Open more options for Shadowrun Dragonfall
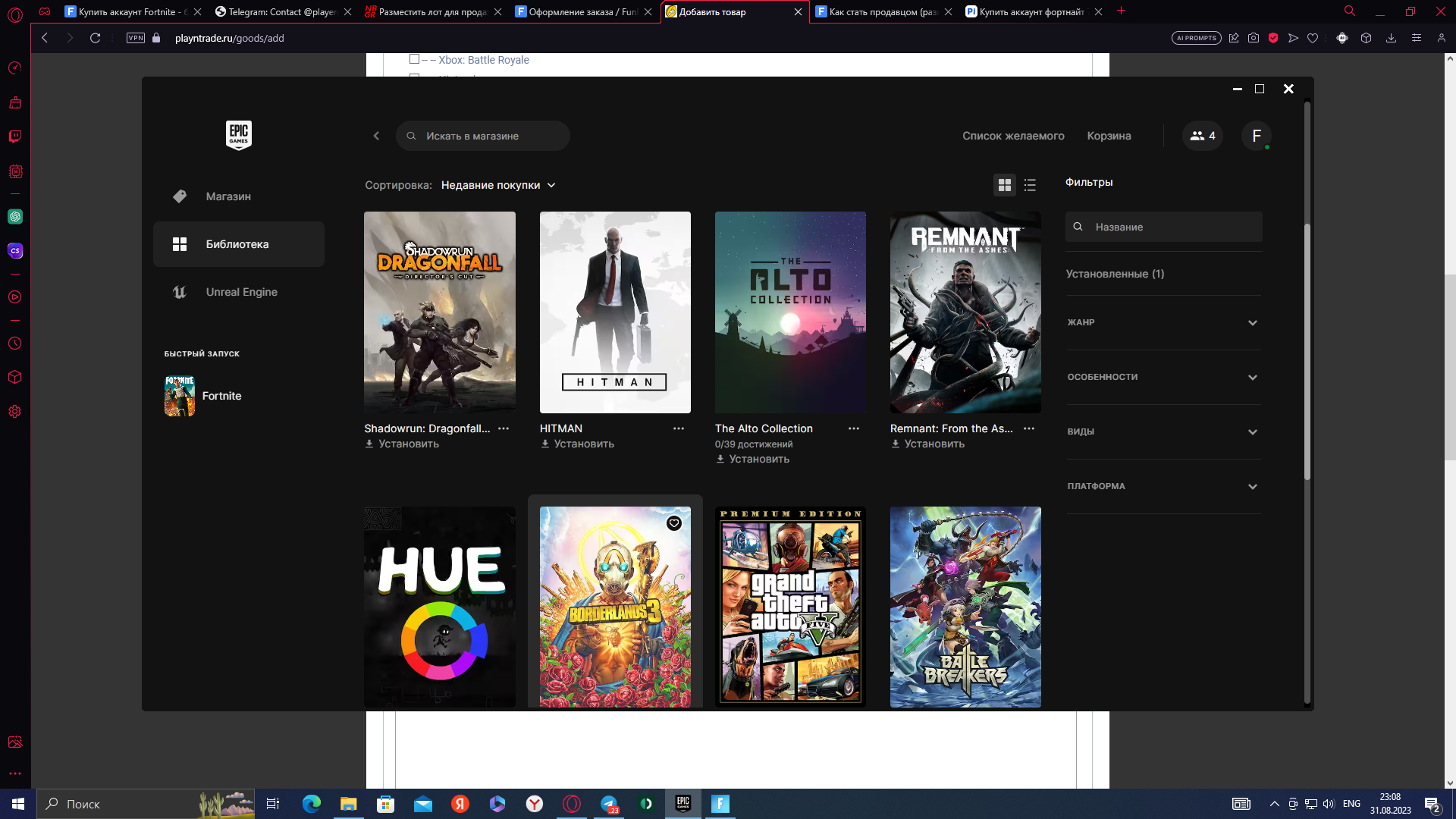The height and width of the screenshot is (819, 1456). (x=504, y=428)
